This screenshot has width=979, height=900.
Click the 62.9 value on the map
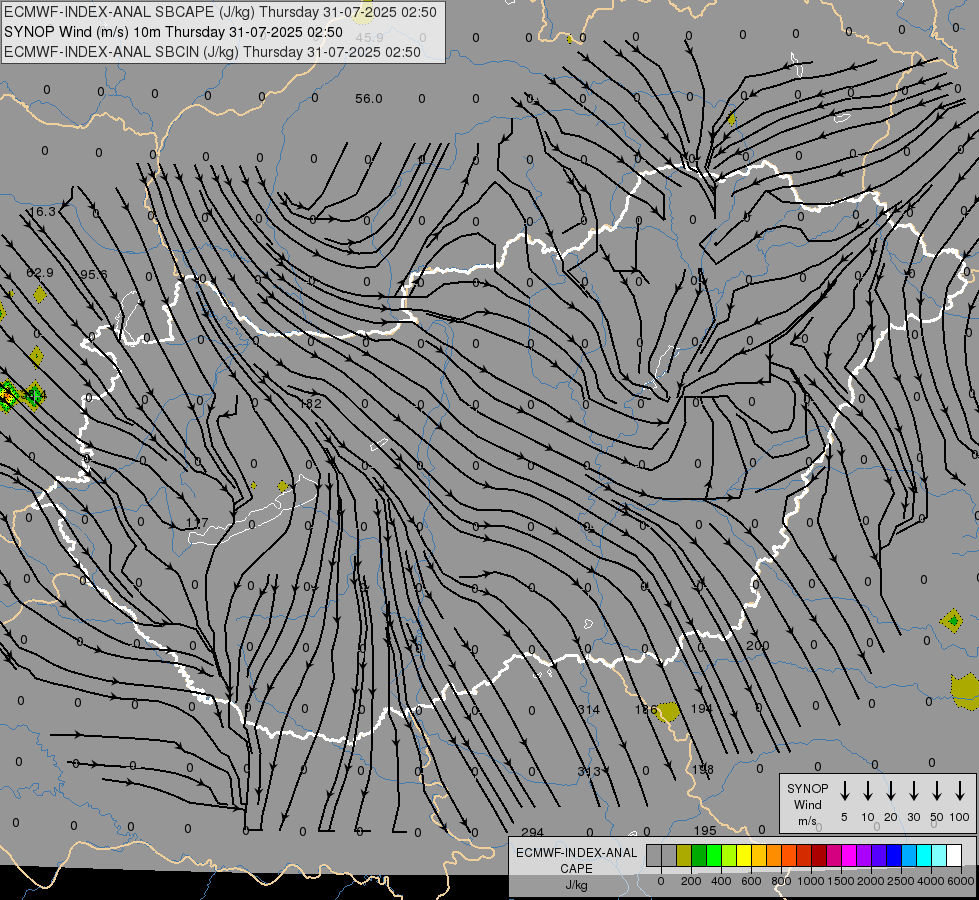point(40,273)
